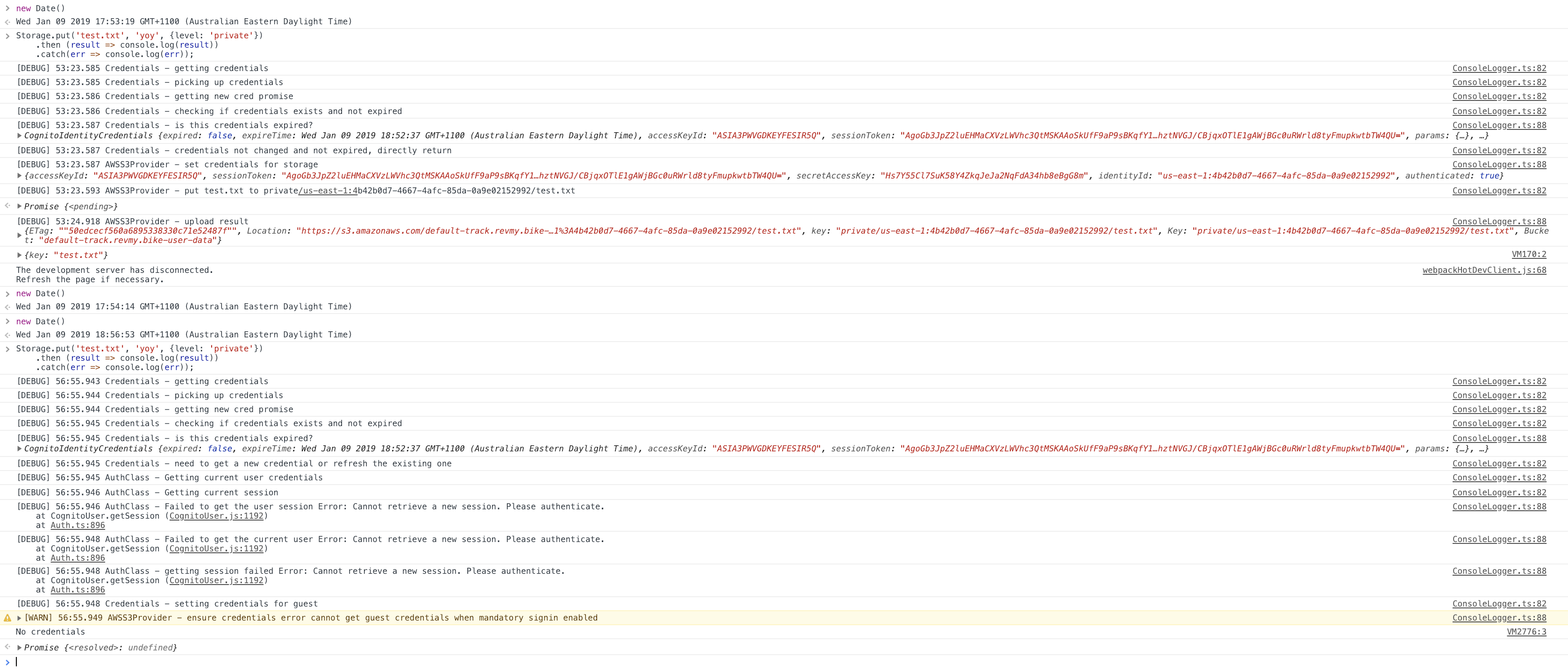
Task: Click the yellow warning triangle icon
Action: 7,618
